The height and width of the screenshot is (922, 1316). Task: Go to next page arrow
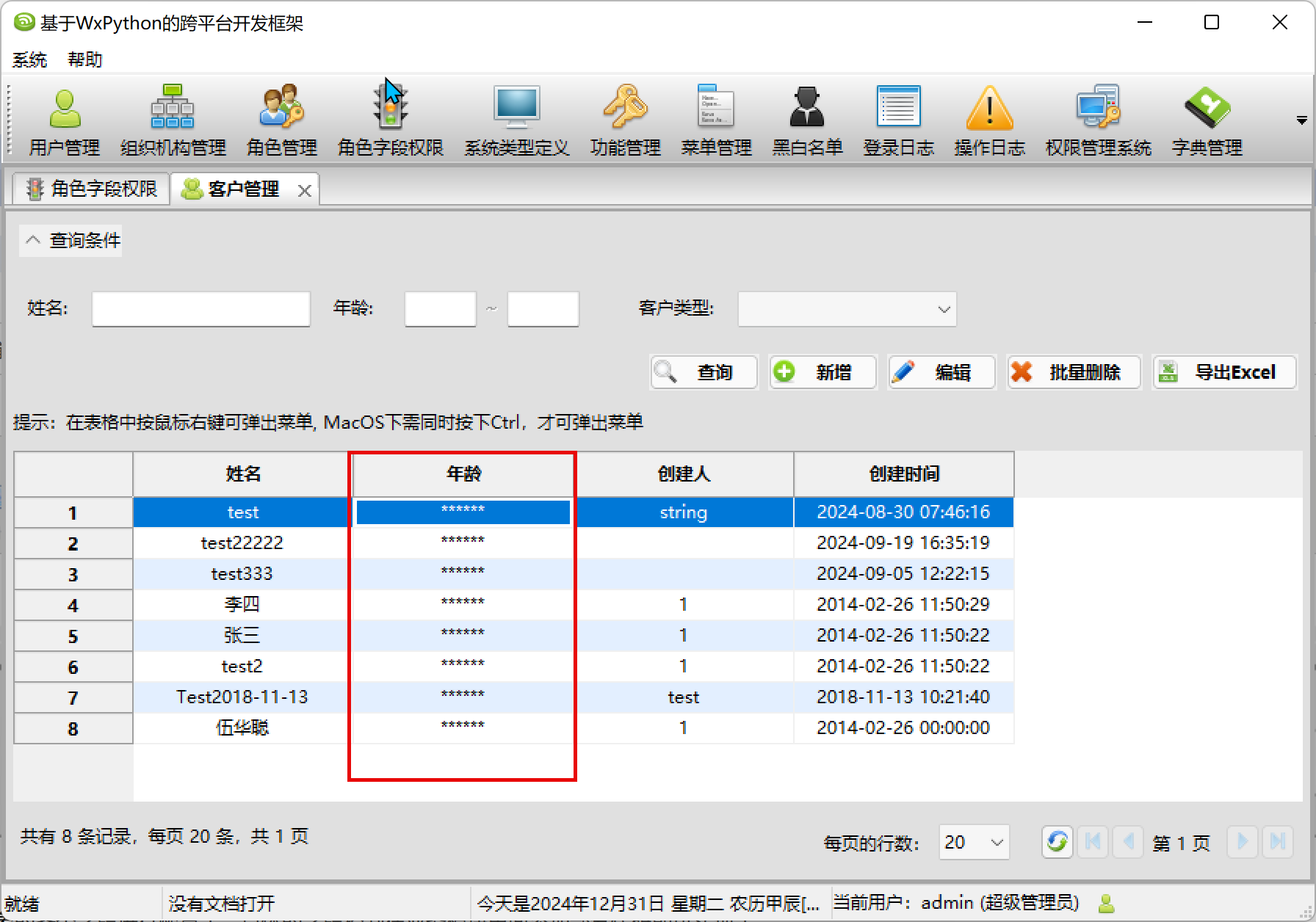[1242, 841]
